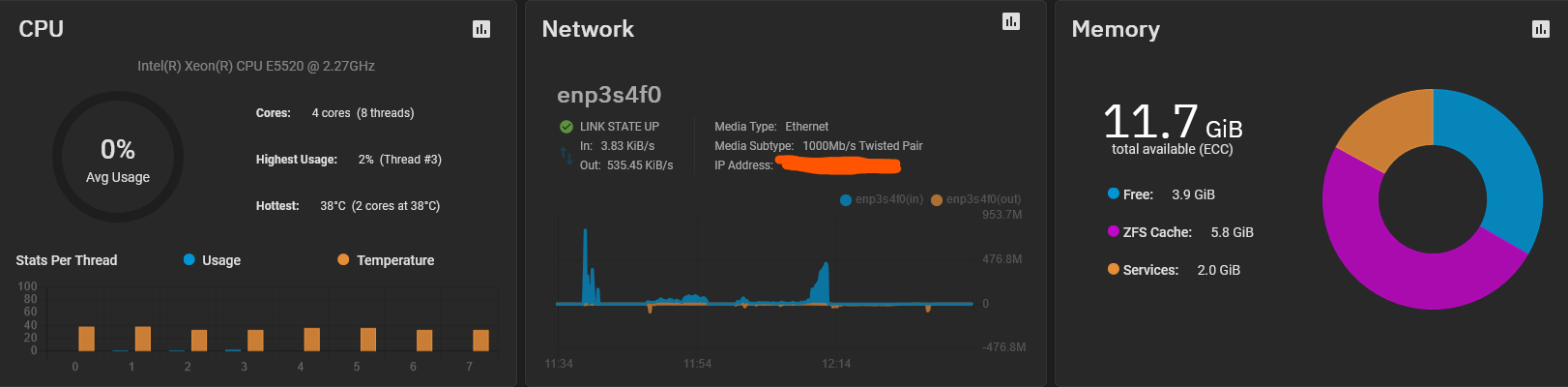Click the green LINK STATE UP check icon

566,127
